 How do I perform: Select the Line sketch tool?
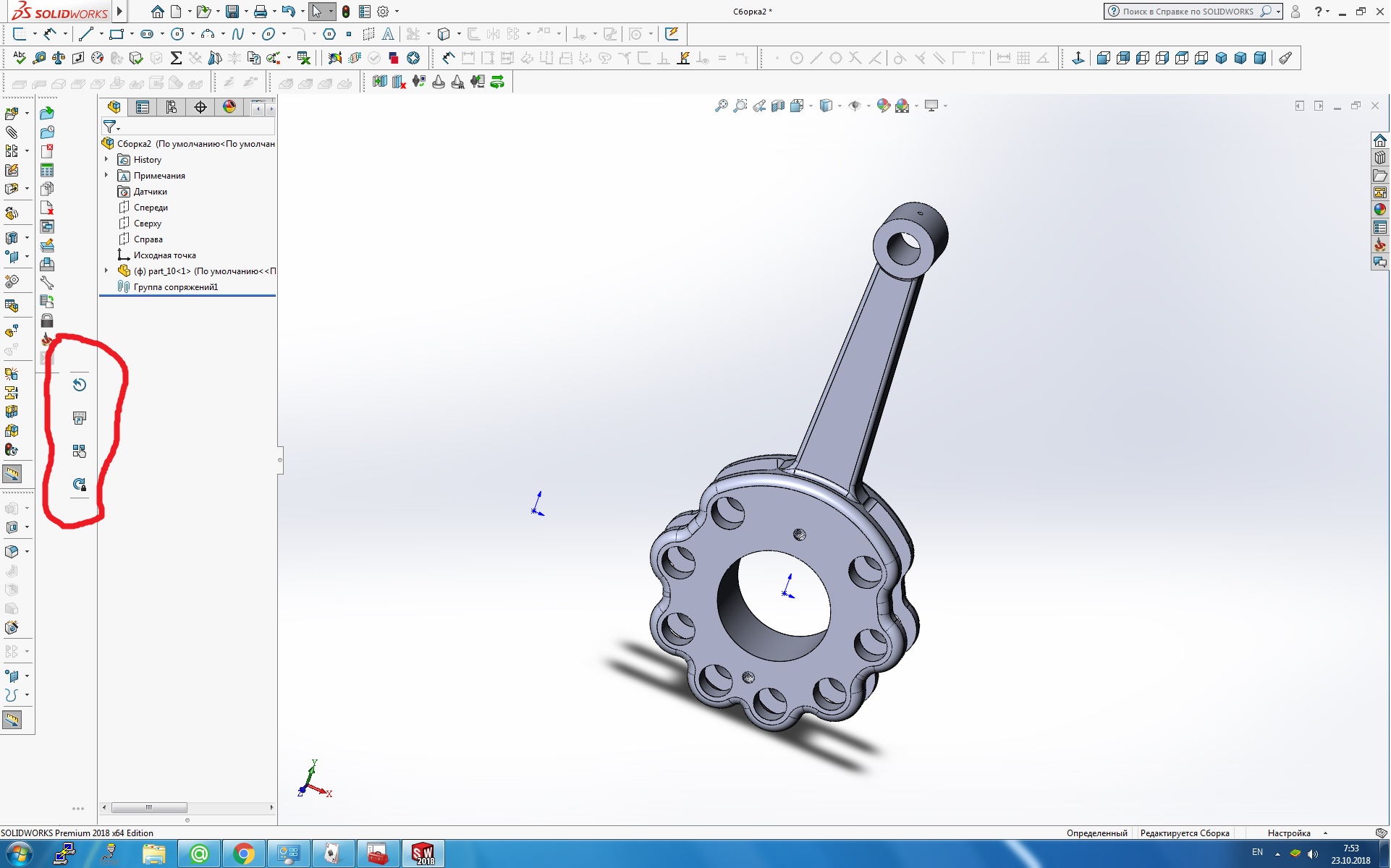(x=86, y=34)
